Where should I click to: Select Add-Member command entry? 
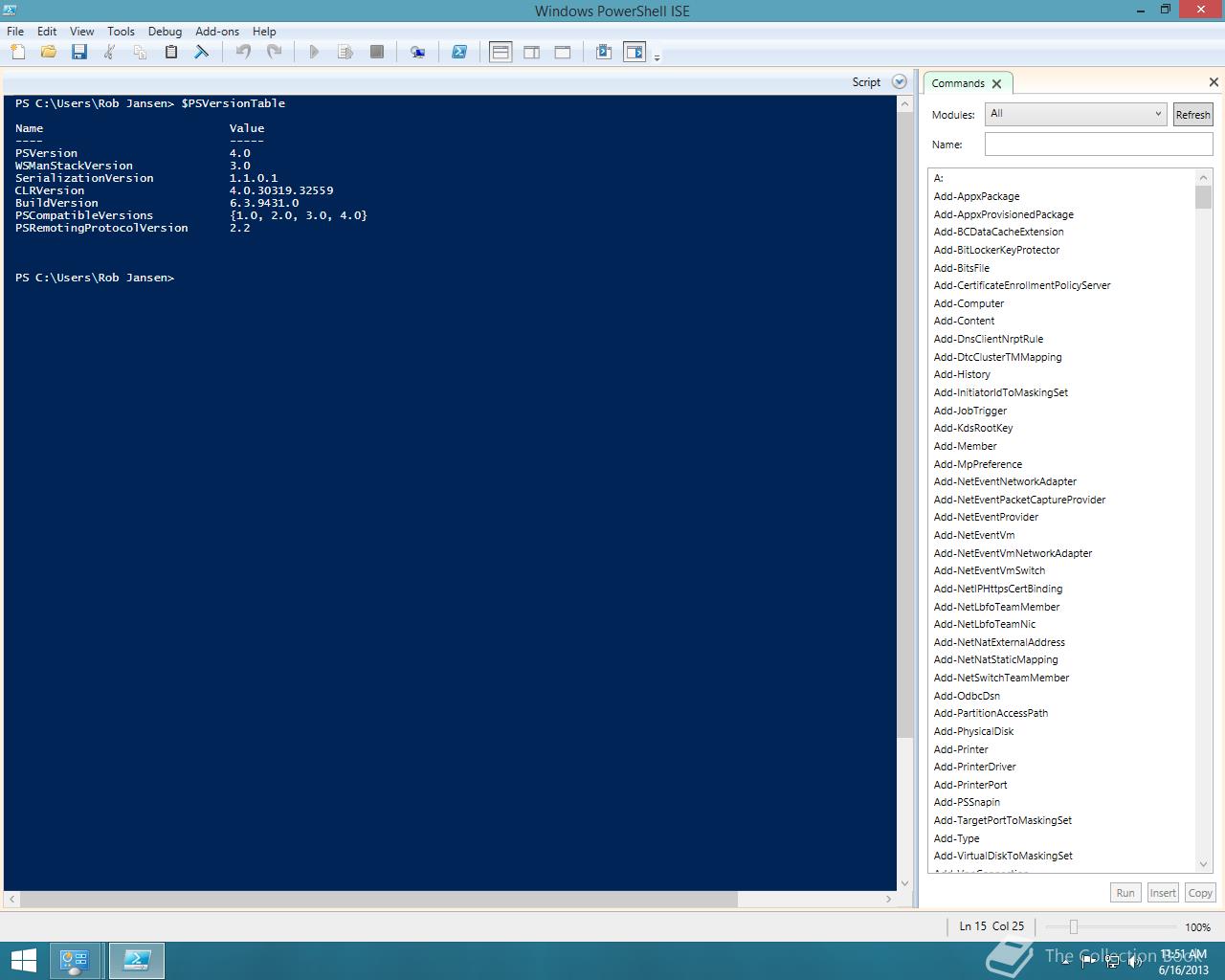[x=965, y=446]
